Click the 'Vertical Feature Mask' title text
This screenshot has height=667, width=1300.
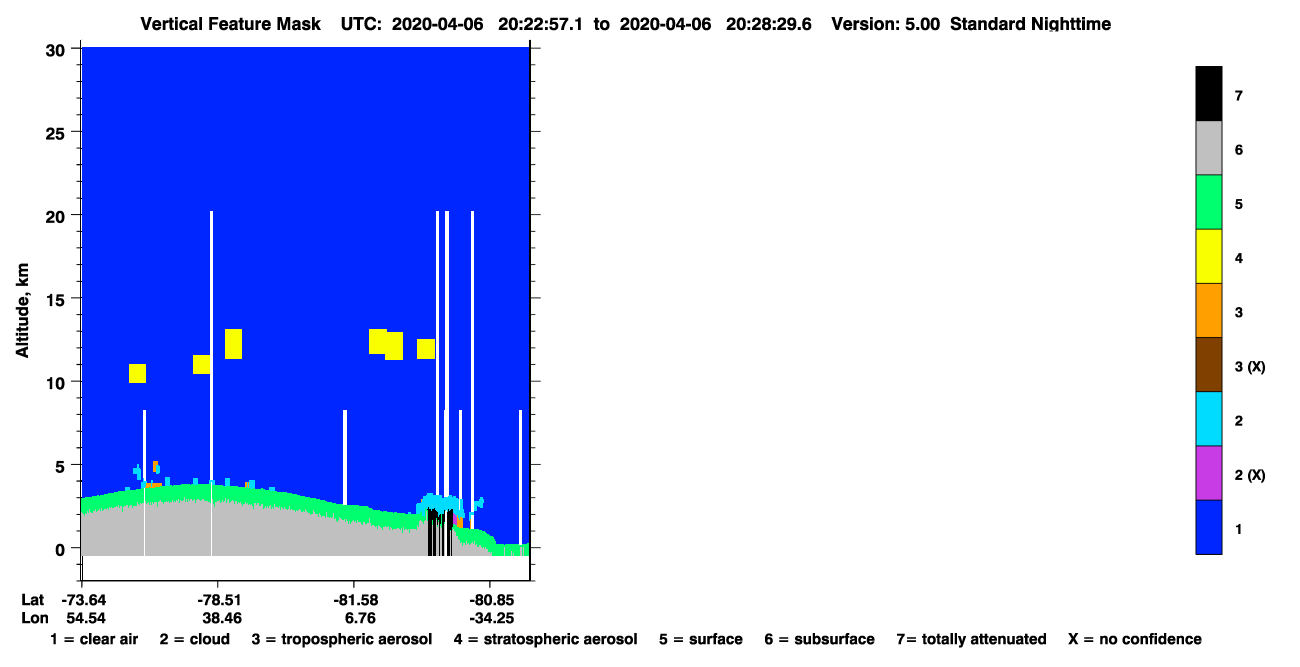[x=233, y=24]
